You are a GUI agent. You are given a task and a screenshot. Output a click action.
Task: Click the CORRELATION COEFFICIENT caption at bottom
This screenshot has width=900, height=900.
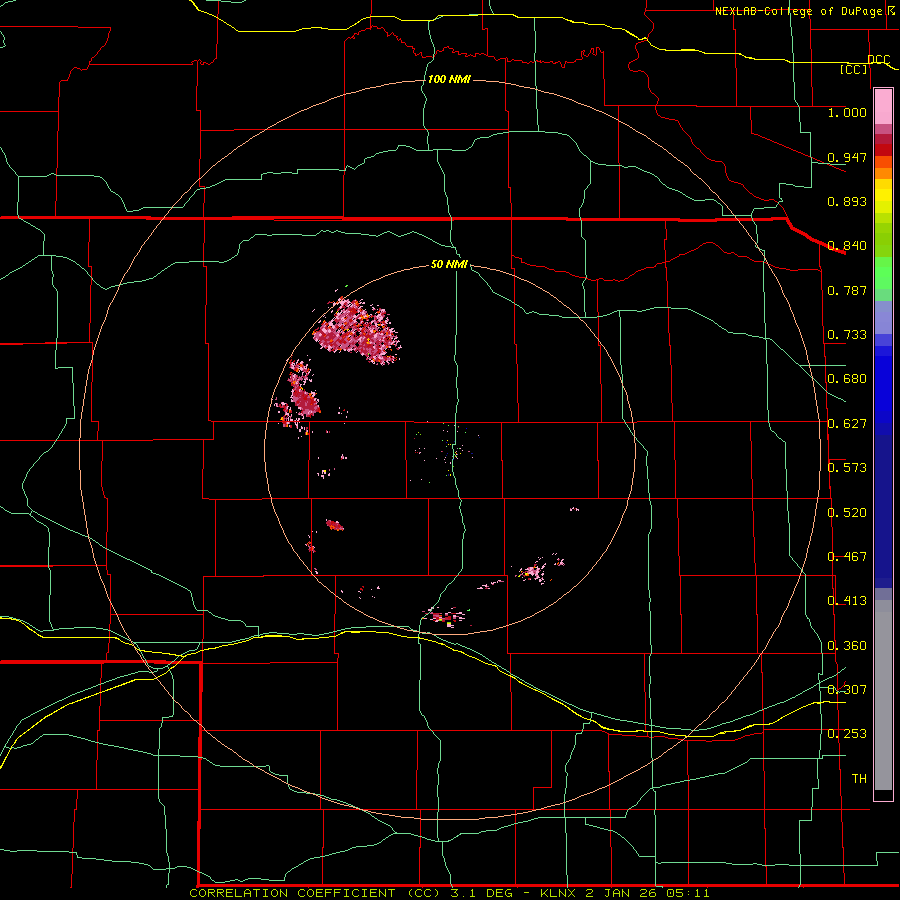[449, 893]
